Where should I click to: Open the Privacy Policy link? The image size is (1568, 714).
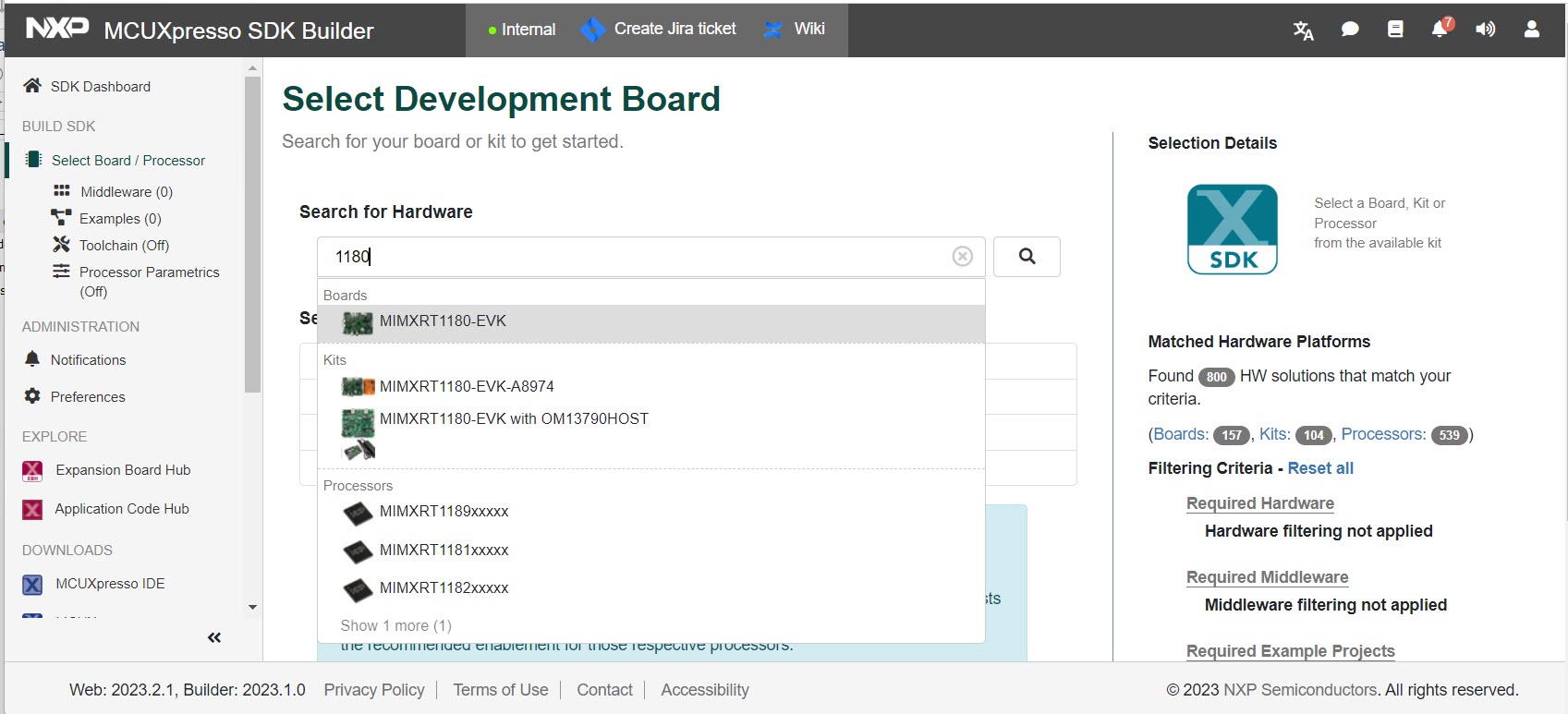pos(374,690)
